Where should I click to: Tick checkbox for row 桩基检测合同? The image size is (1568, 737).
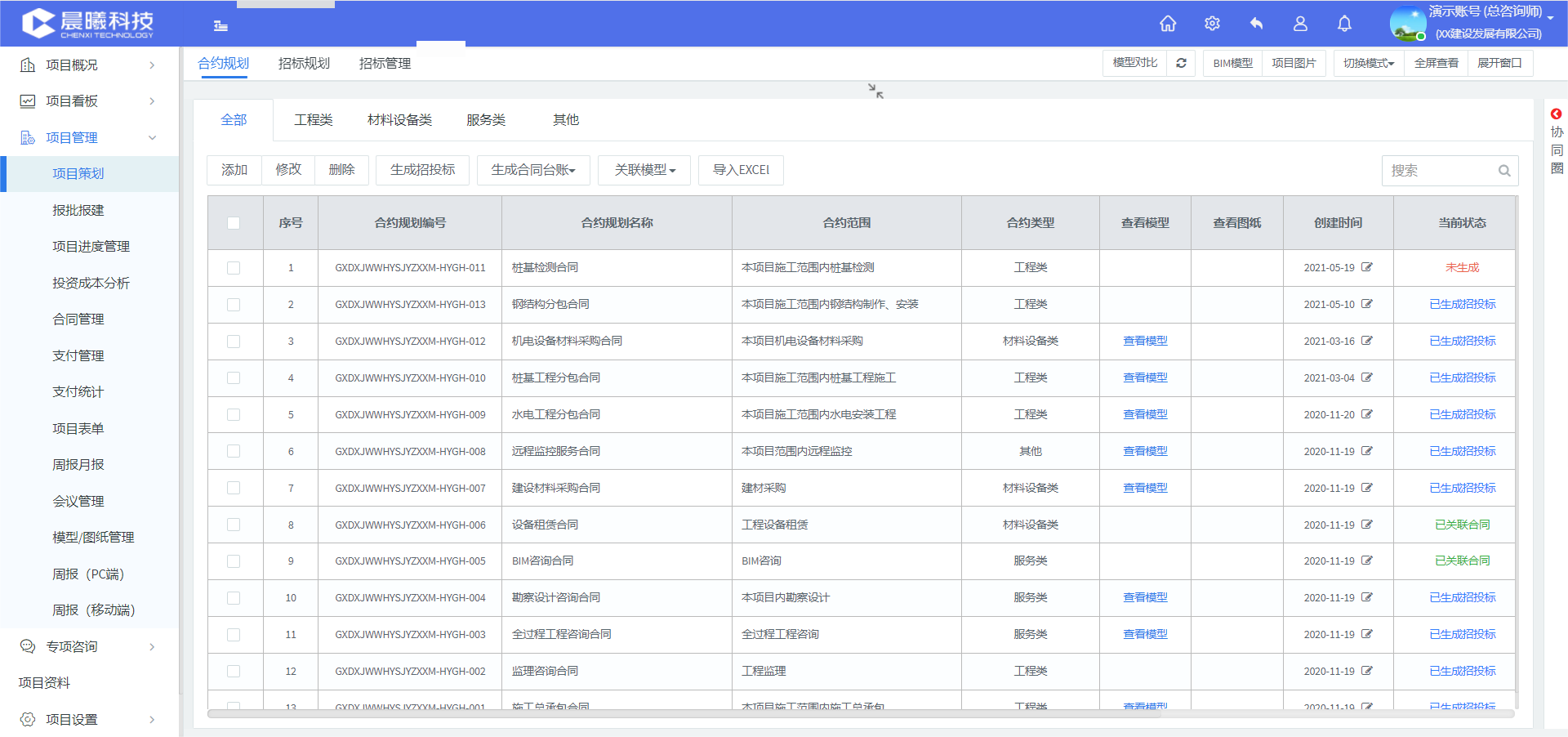(234, 268)
